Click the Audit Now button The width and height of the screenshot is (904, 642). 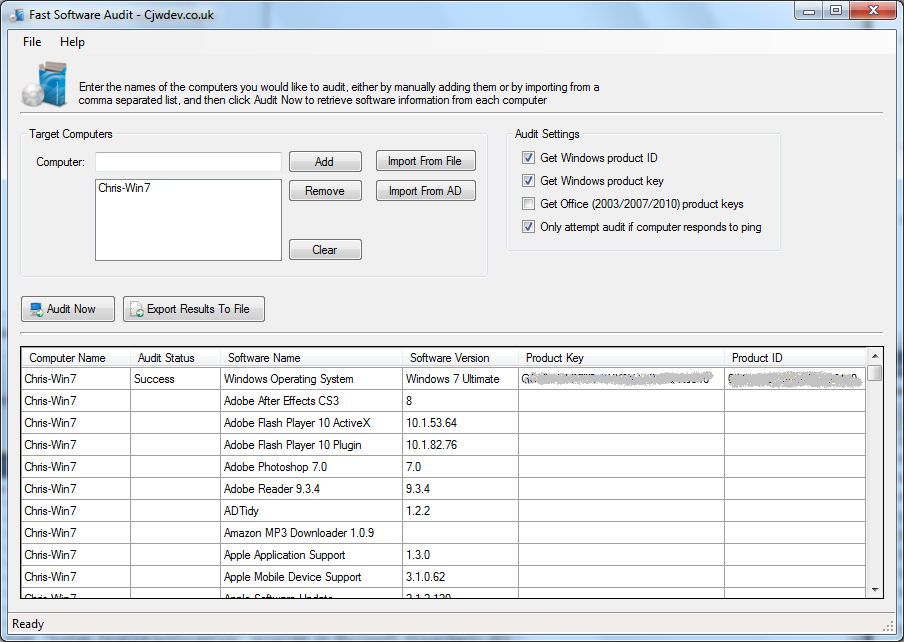pos(68,309)
